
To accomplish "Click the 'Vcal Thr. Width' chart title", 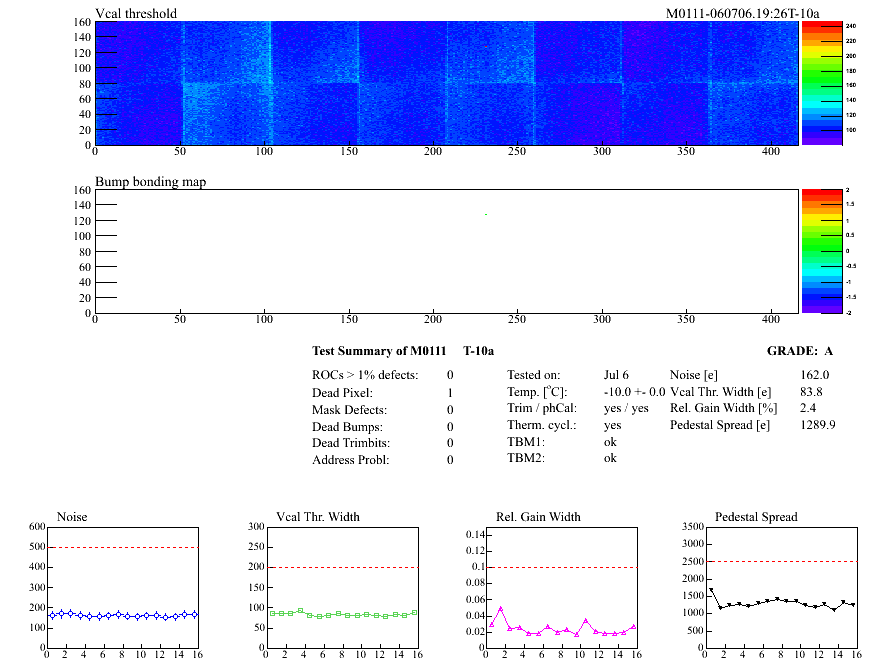I will (317, 517).
